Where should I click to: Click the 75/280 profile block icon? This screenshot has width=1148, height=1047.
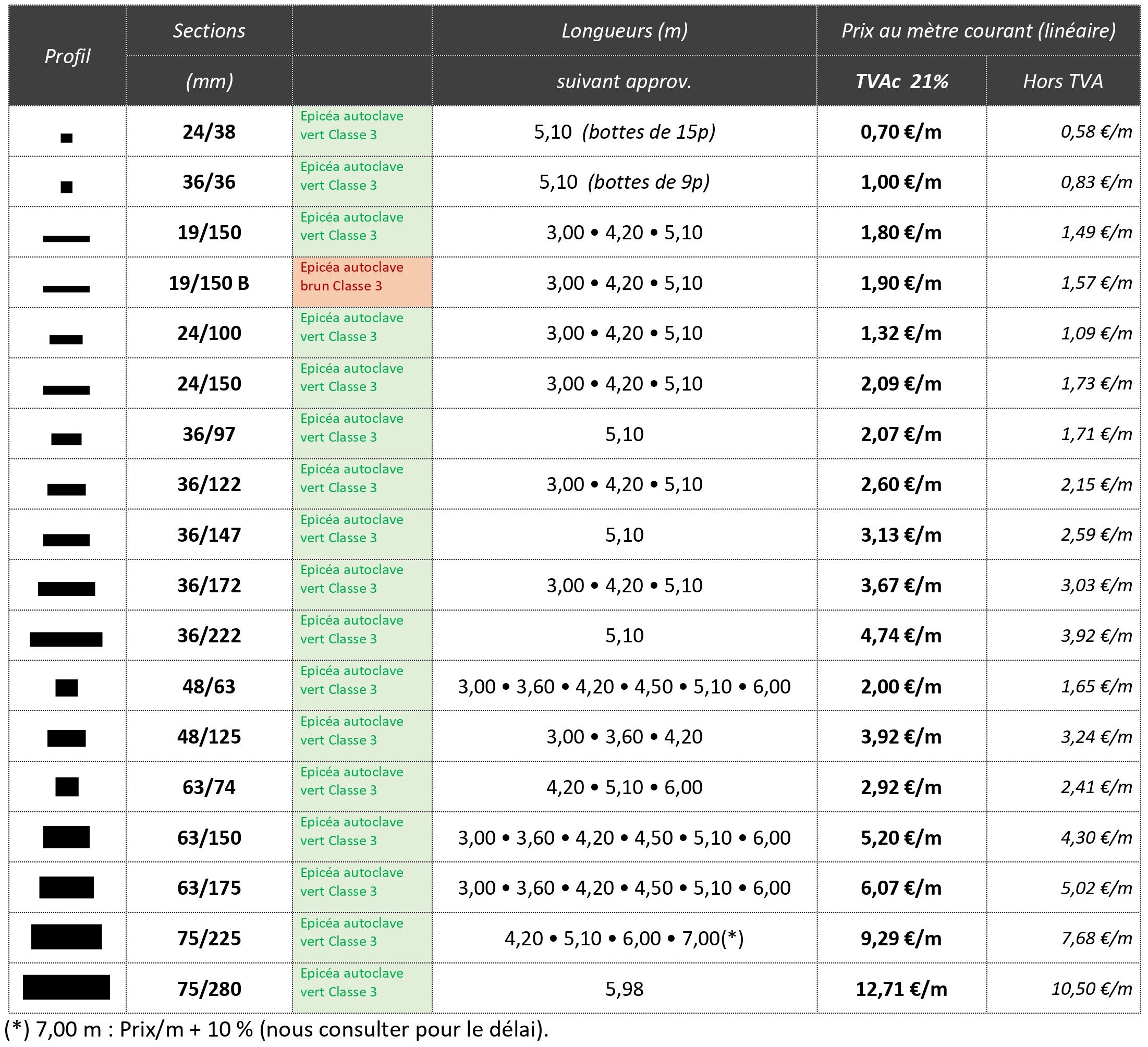click(x=66, y=987)
